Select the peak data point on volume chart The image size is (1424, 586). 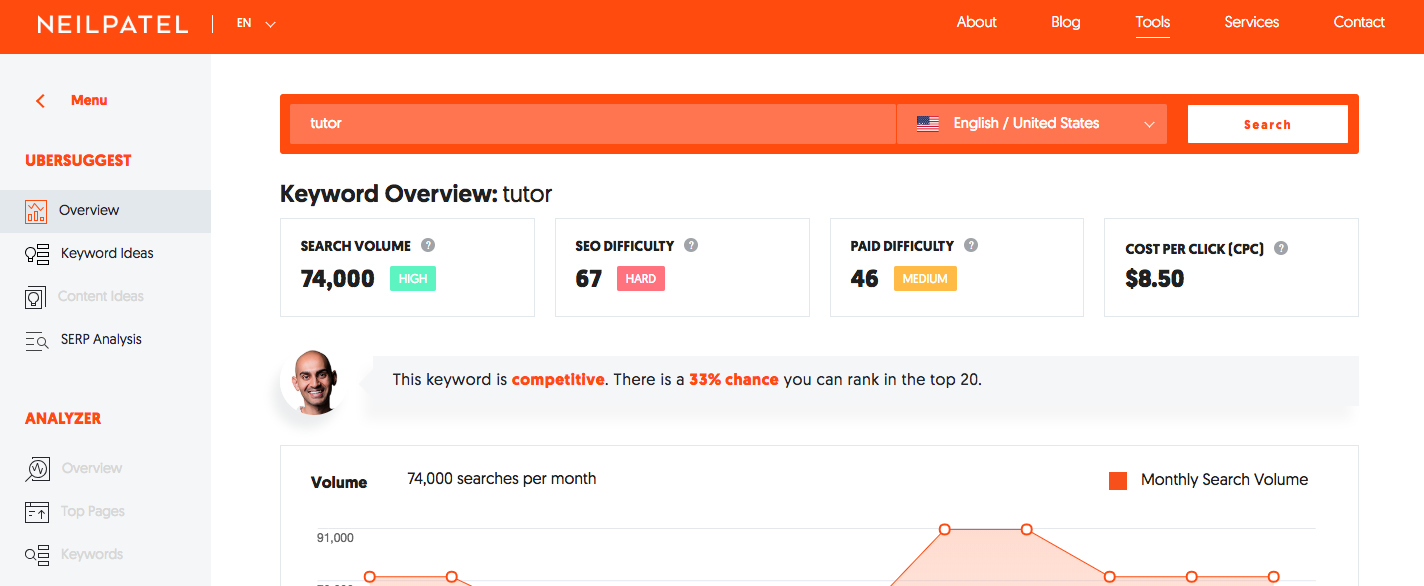(x=944, y=529)
